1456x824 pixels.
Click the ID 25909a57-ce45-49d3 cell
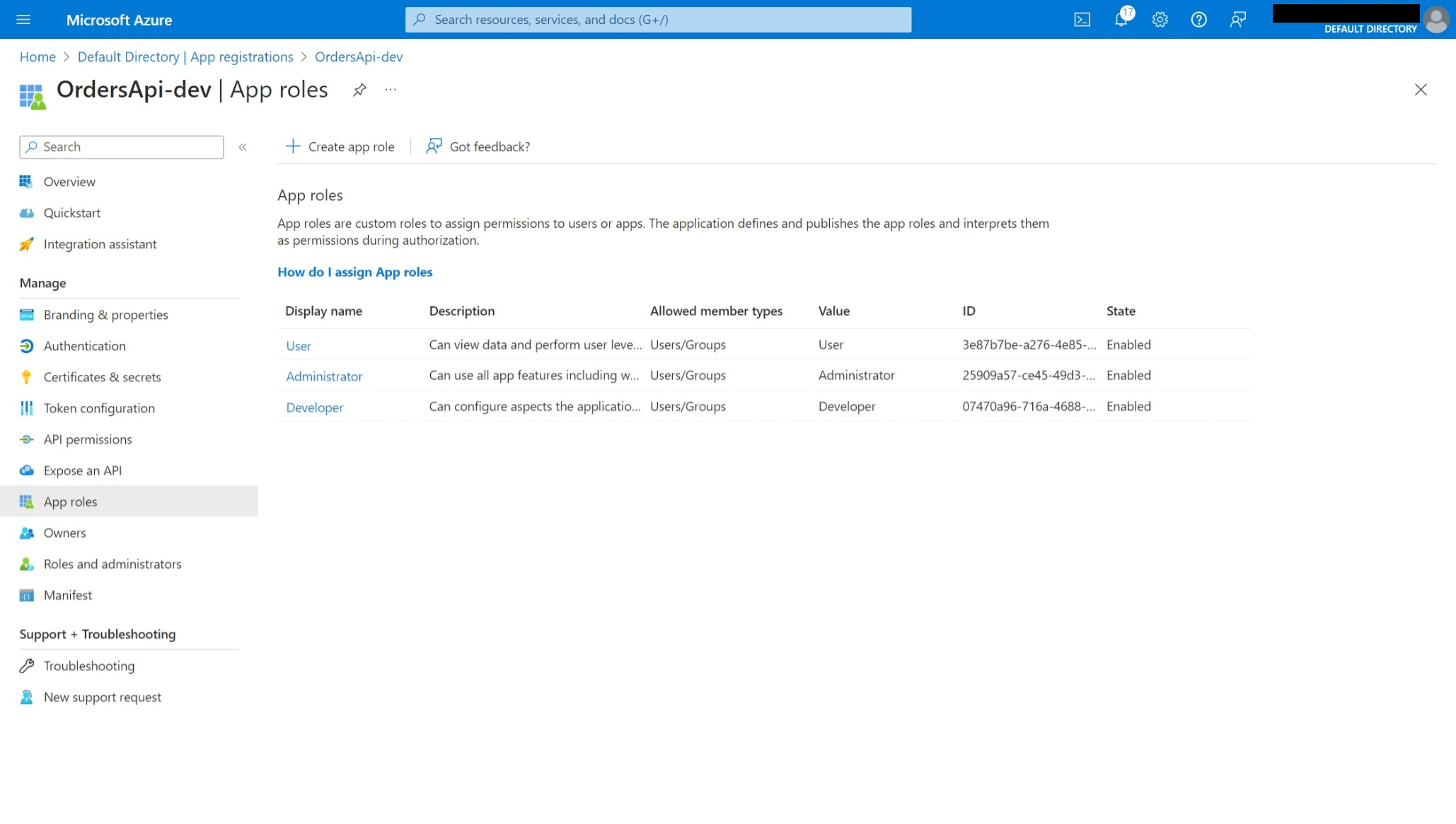[x=1029, y=375]
